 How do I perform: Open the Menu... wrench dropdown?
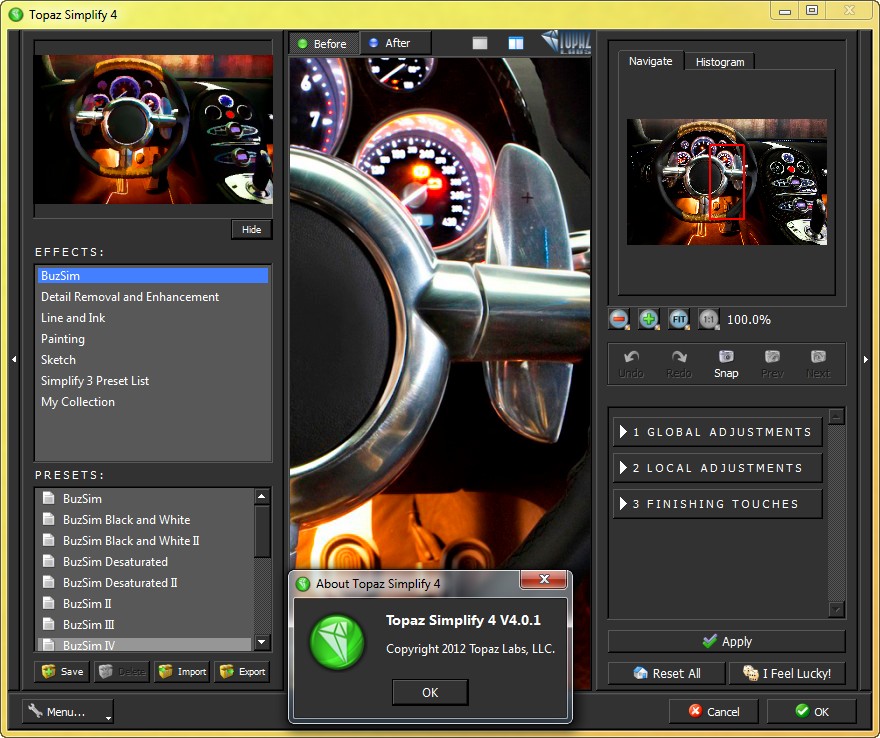click(67, 712)
